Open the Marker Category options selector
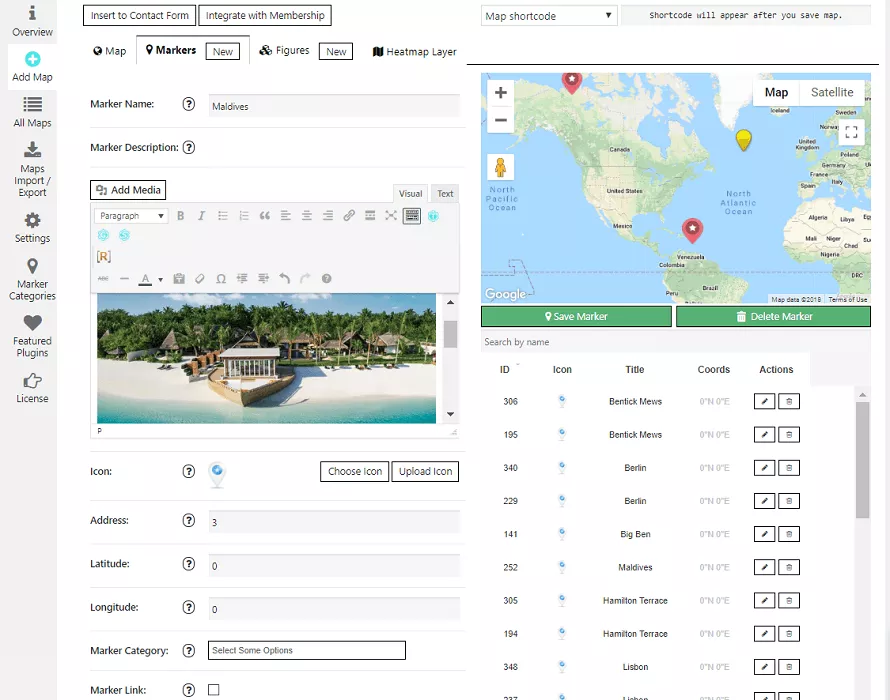 306,650
